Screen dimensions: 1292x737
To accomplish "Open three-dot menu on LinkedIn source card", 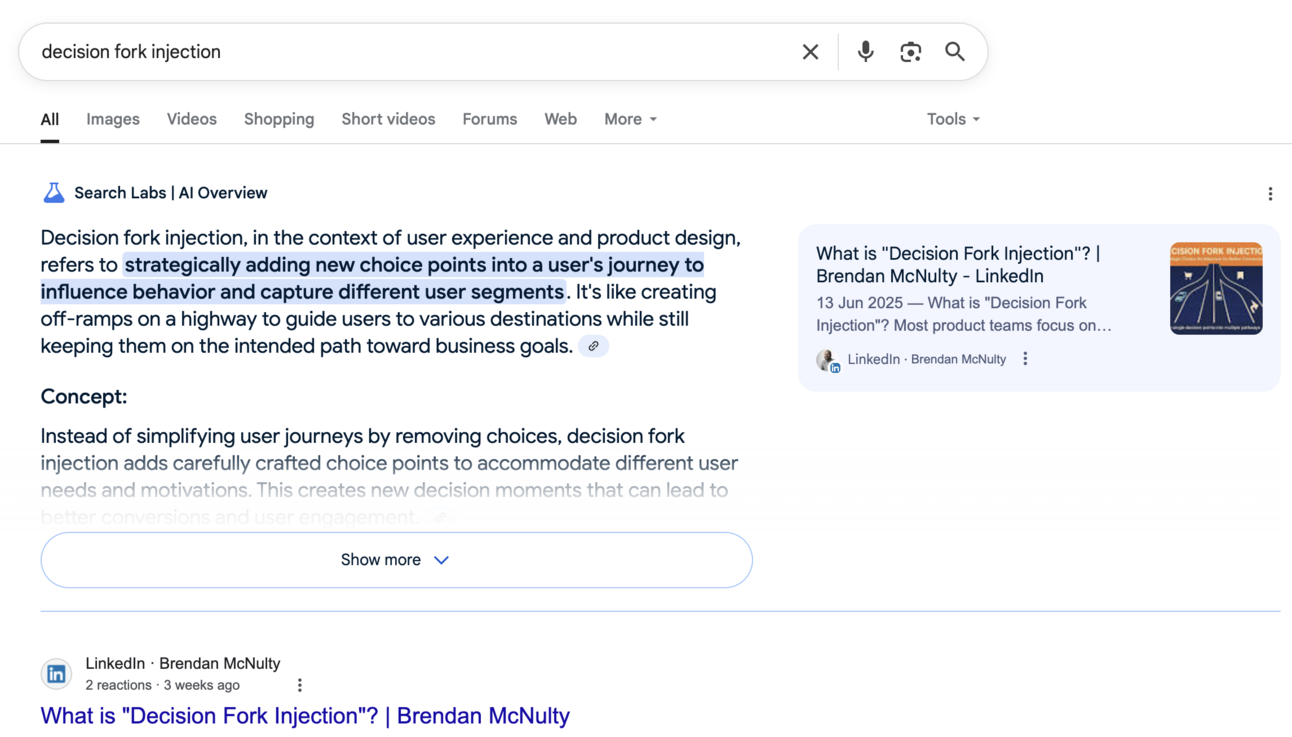I will click(1025, 359).
